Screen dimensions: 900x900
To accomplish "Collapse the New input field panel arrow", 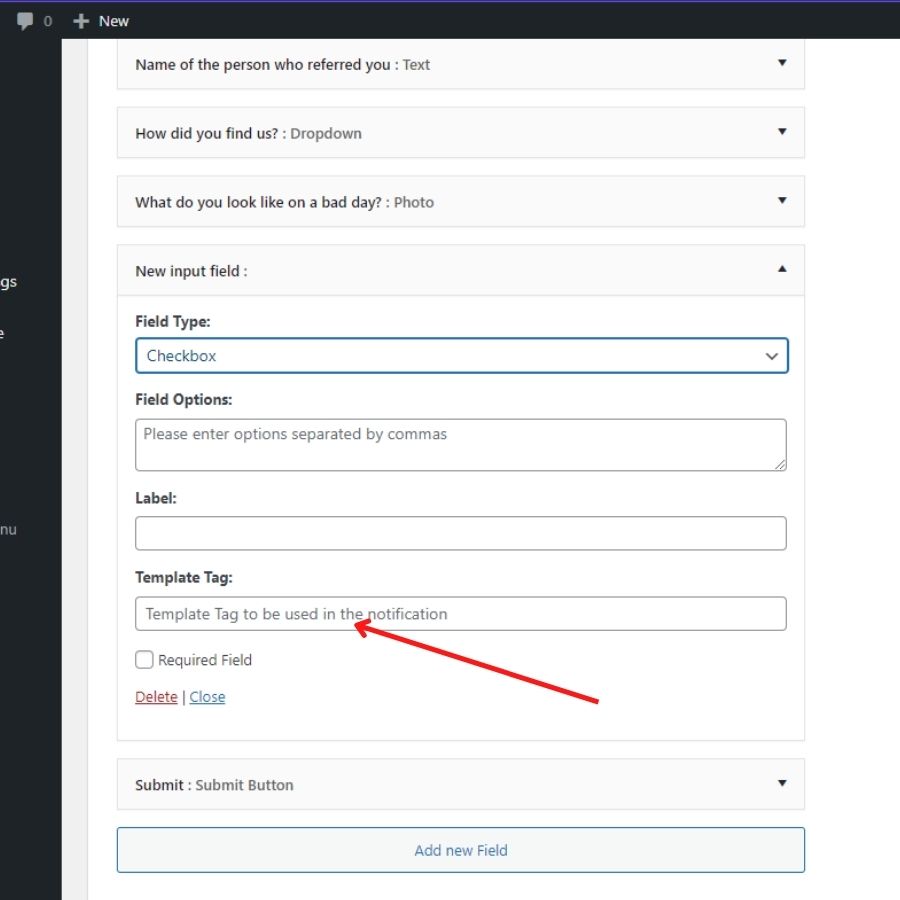I will click(x=782, y=269).
